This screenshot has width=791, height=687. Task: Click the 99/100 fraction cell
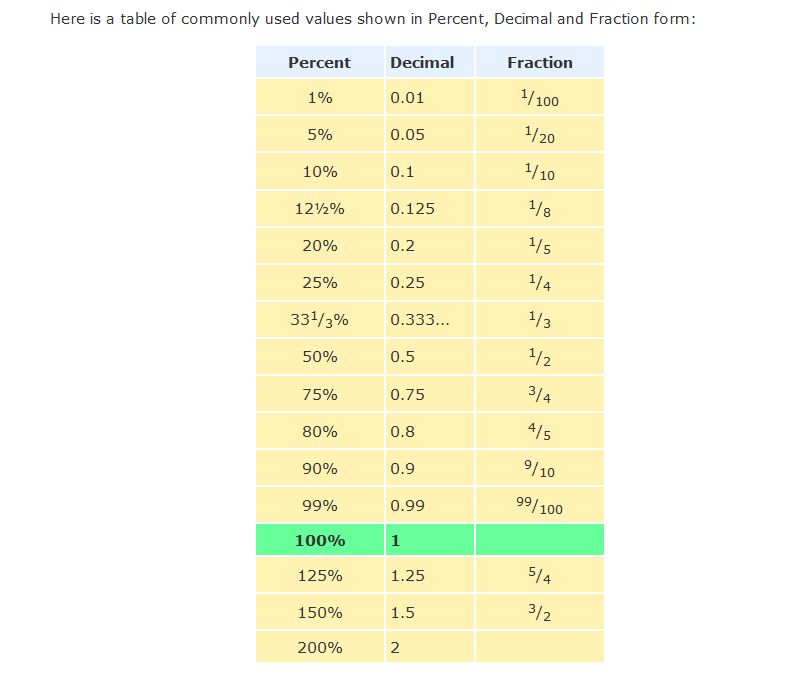pyautogui.click(x=540, y=506)
